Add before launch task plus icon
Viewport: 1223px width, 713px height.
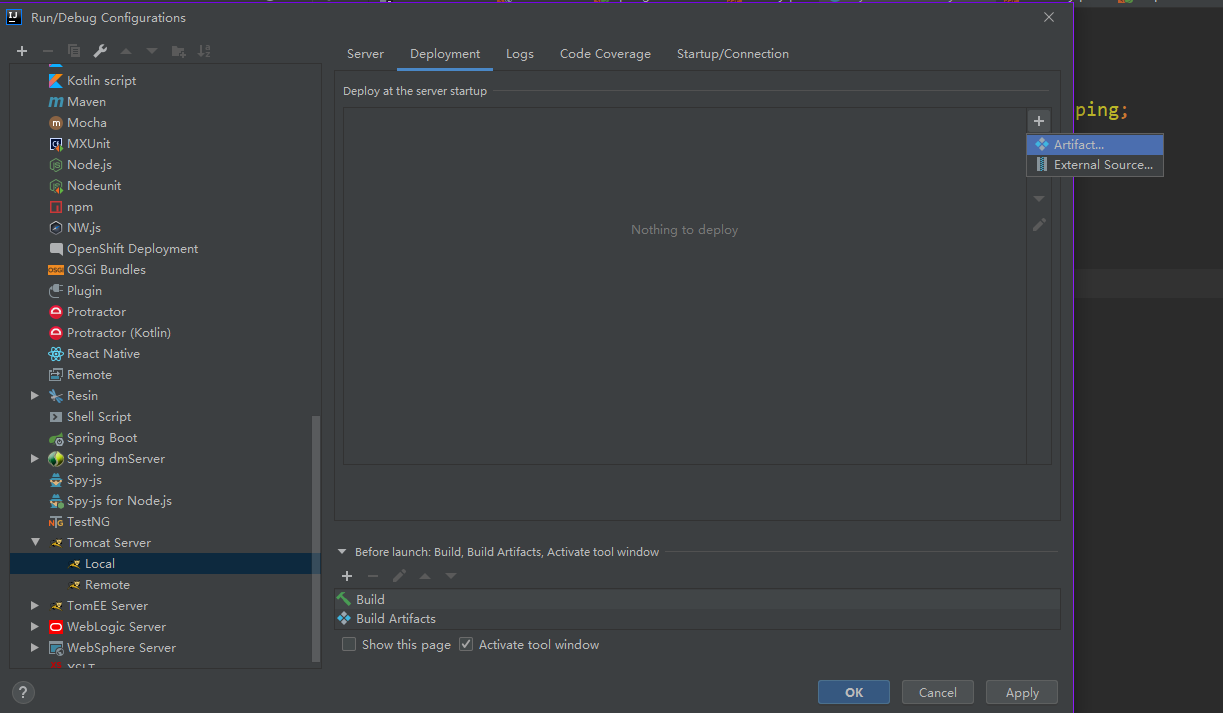click(347, 576)
